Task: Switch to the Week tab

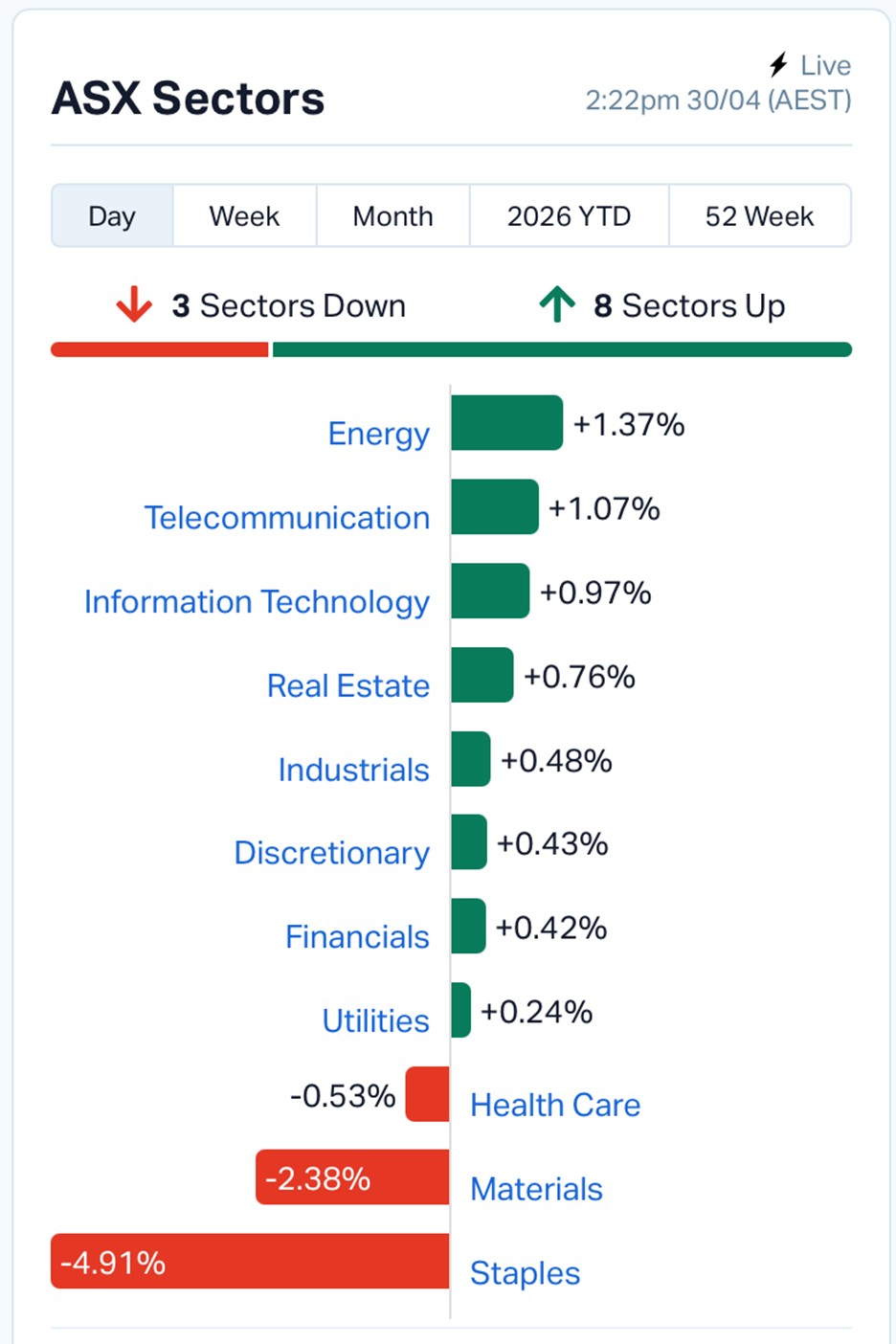Action: click(244, 216)
